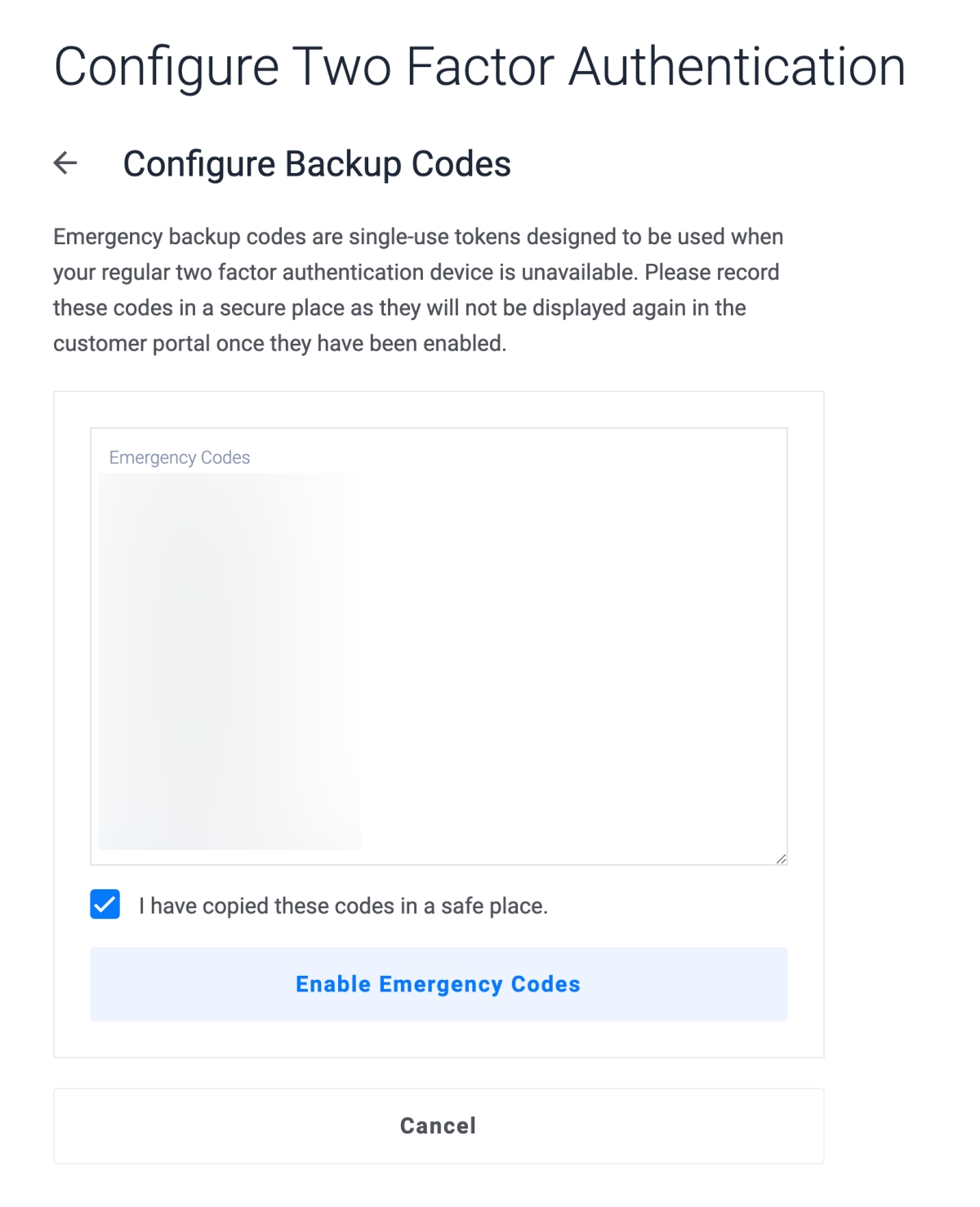Click the "I have copied these codes" label

pyautogui.click(x=343, y=906)
